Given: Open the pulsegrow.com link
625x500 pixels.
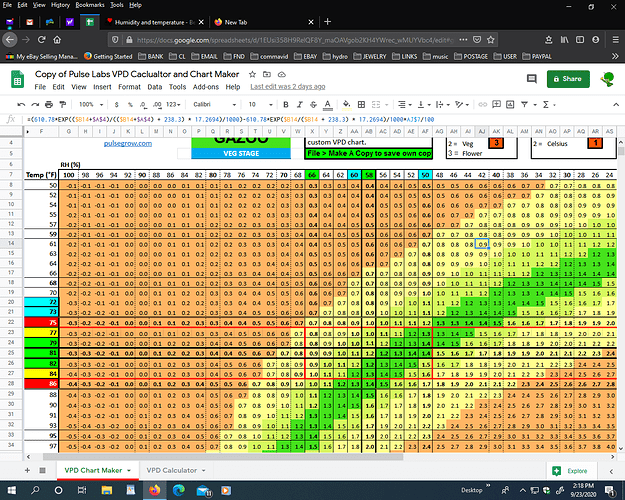Looking at the screenshot, I should 128,144.
